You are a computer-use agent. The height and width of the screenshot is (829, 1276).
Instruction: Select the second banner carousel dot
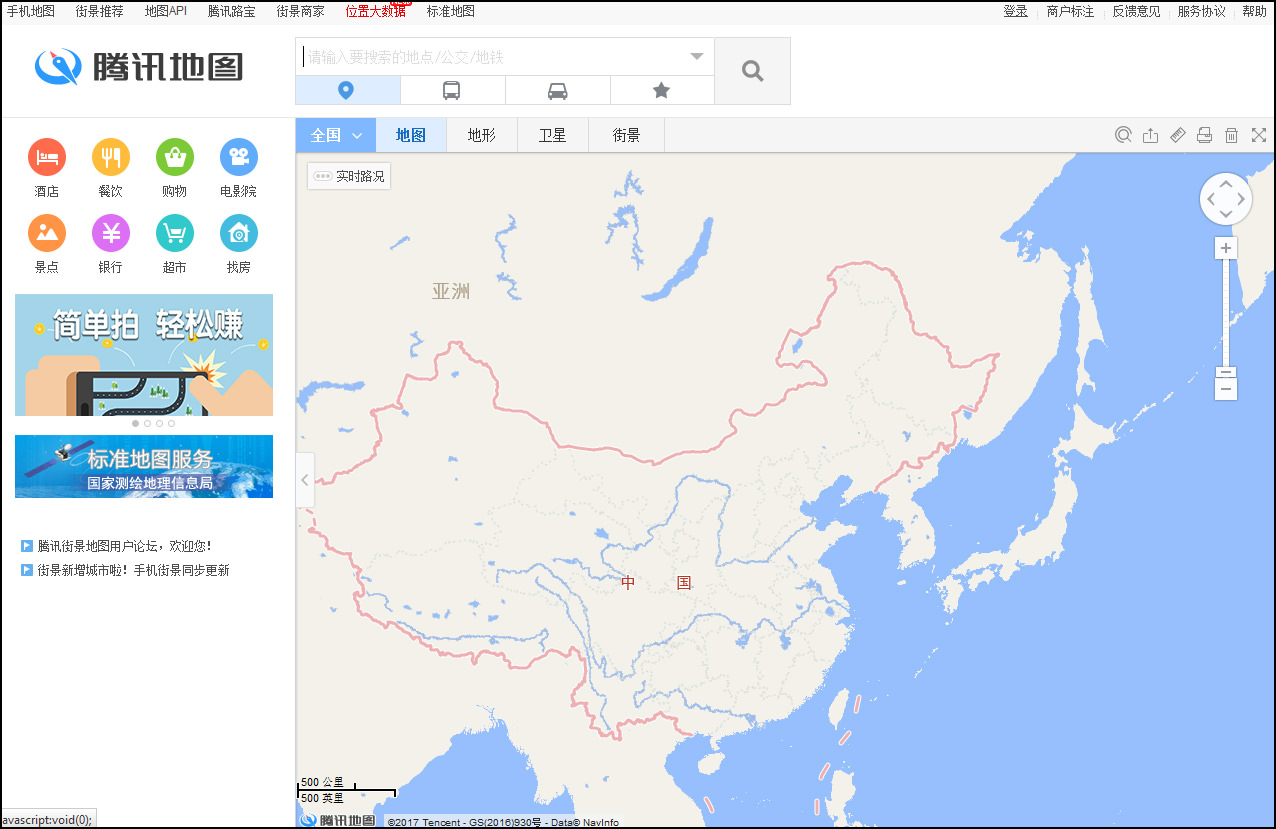(x=148, y=423)
